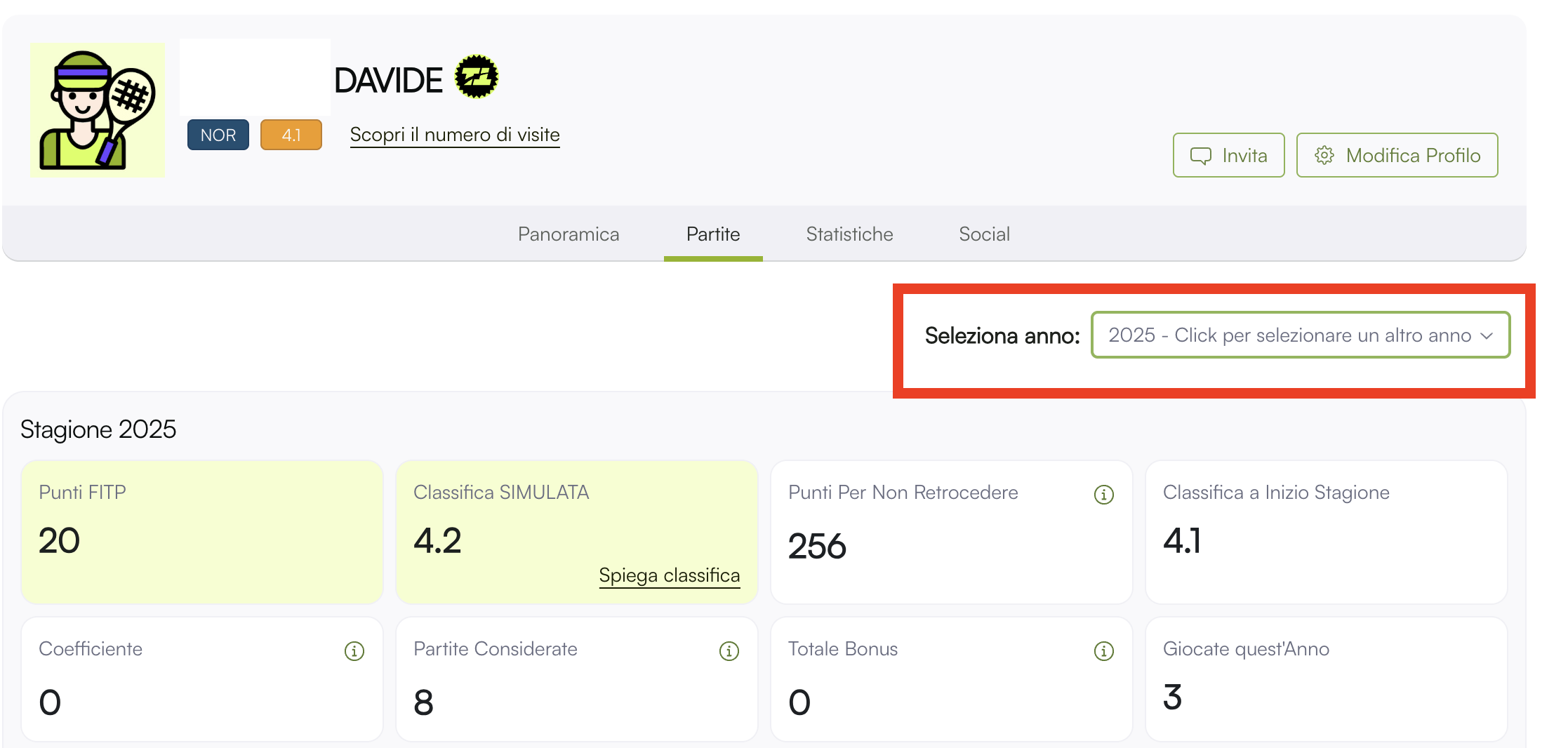Click the info icon for Punti Per Non Retrocedere

pyautogui.click(x=1103, y=495)
